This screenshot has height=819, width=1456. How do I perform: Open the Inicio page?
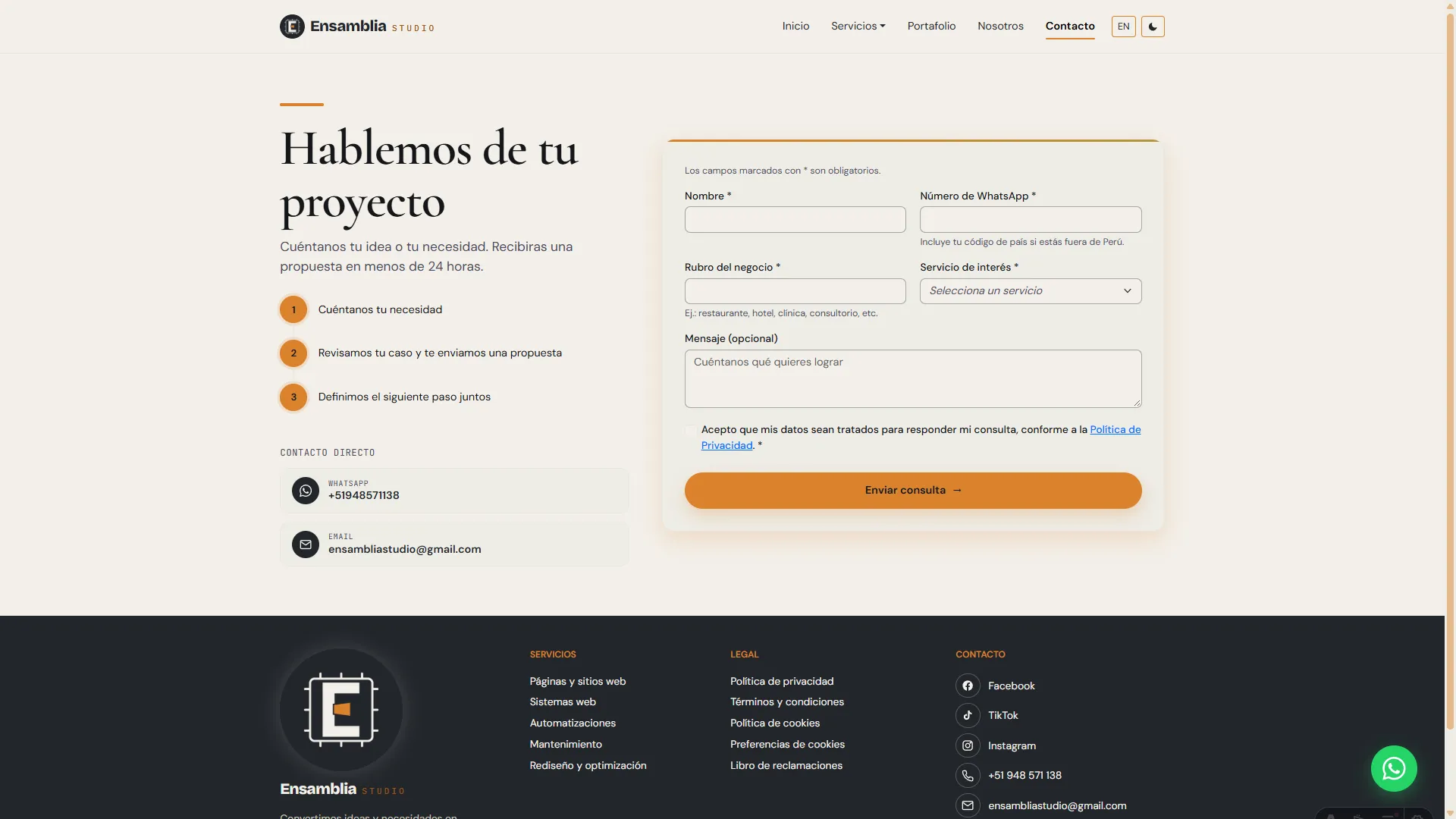[x=795, y=26]
